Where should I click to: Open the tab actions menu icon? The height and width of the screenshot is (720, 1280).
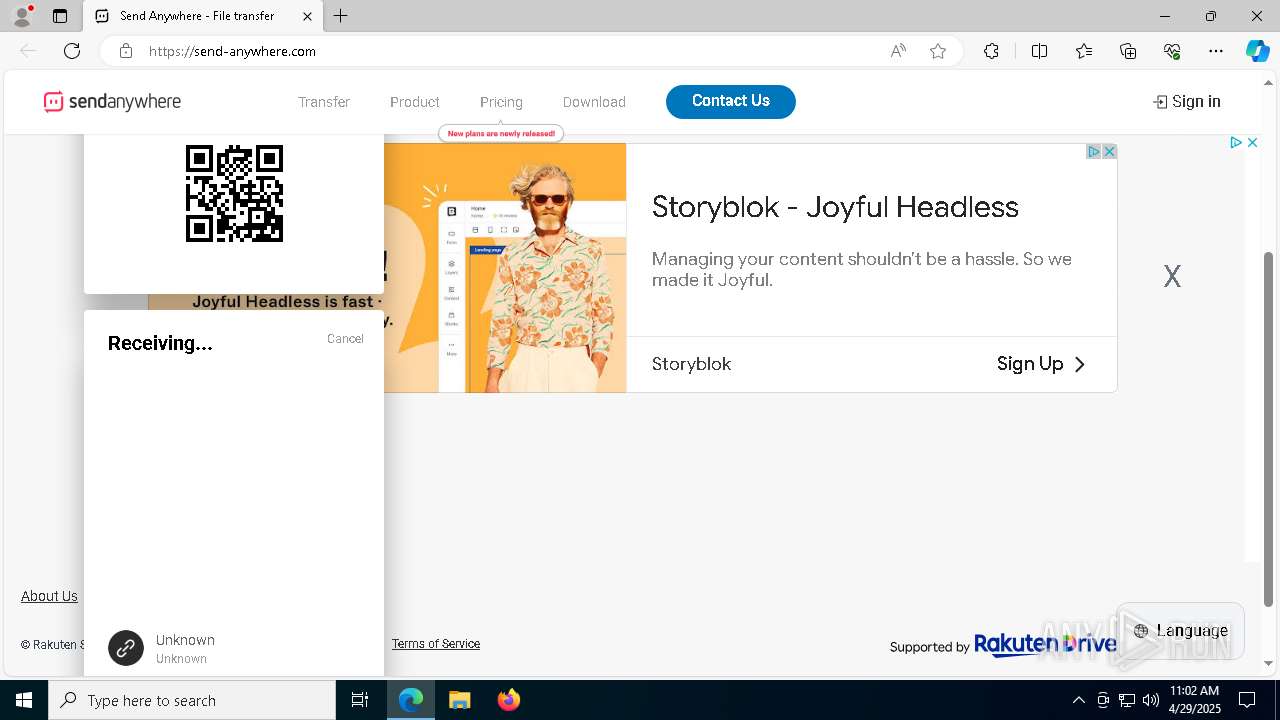[60, 16]
